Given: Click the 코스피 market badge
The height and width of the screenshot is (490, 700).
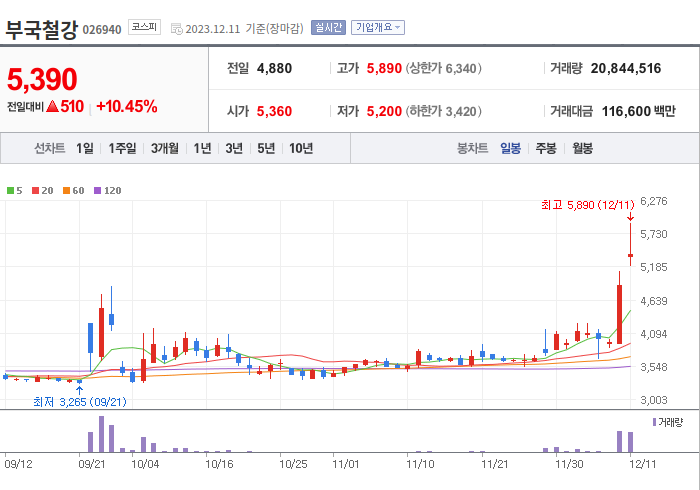Looking at the screenshot, I should pyautogui.click(x=144, y=27).
